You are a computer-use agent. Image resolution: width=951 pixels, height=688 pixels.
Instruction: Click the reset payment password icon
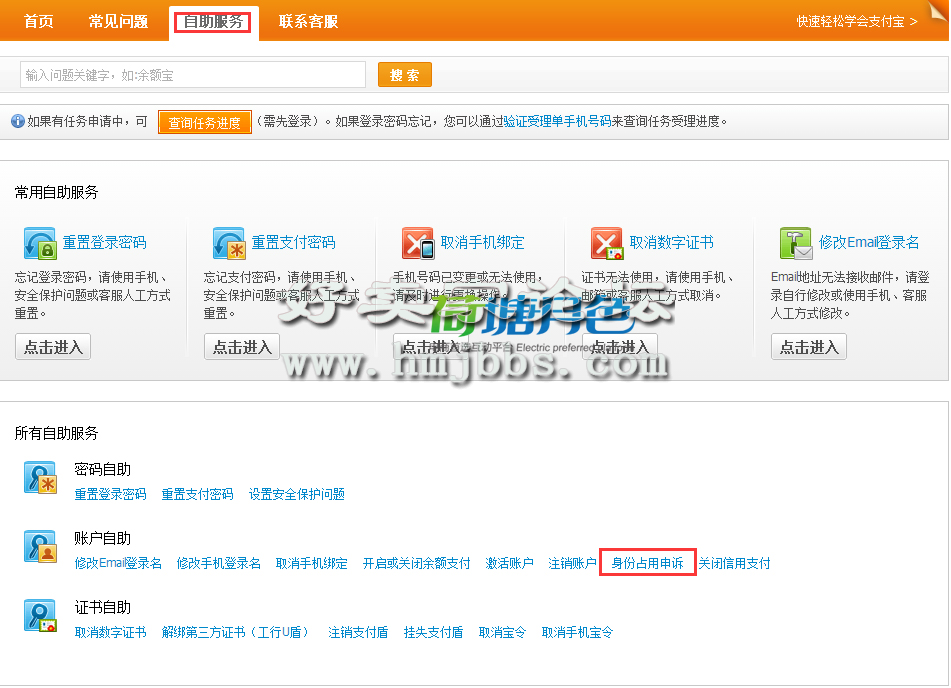[229, 243]
